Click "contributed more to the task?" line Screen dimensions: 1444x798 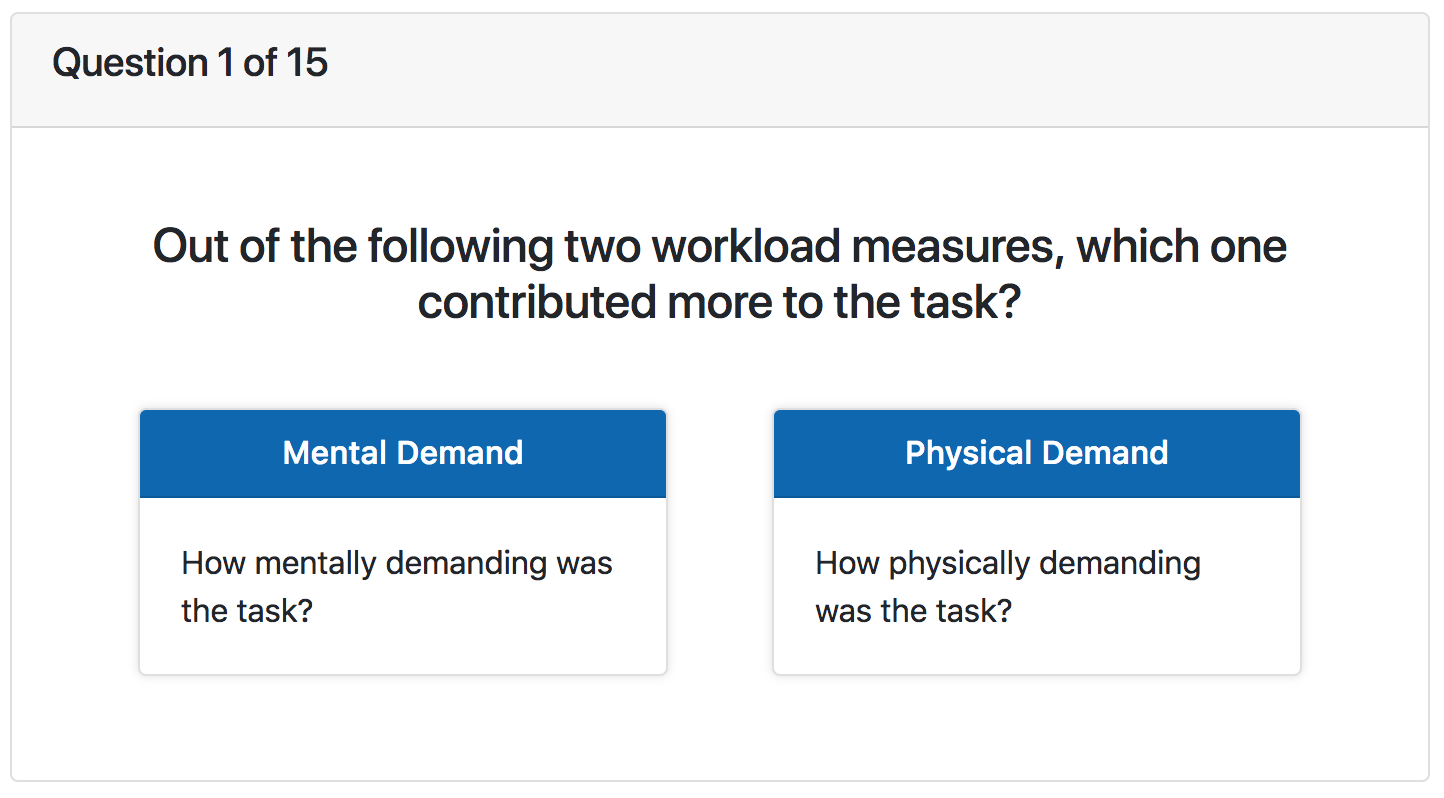pos(720,302)
